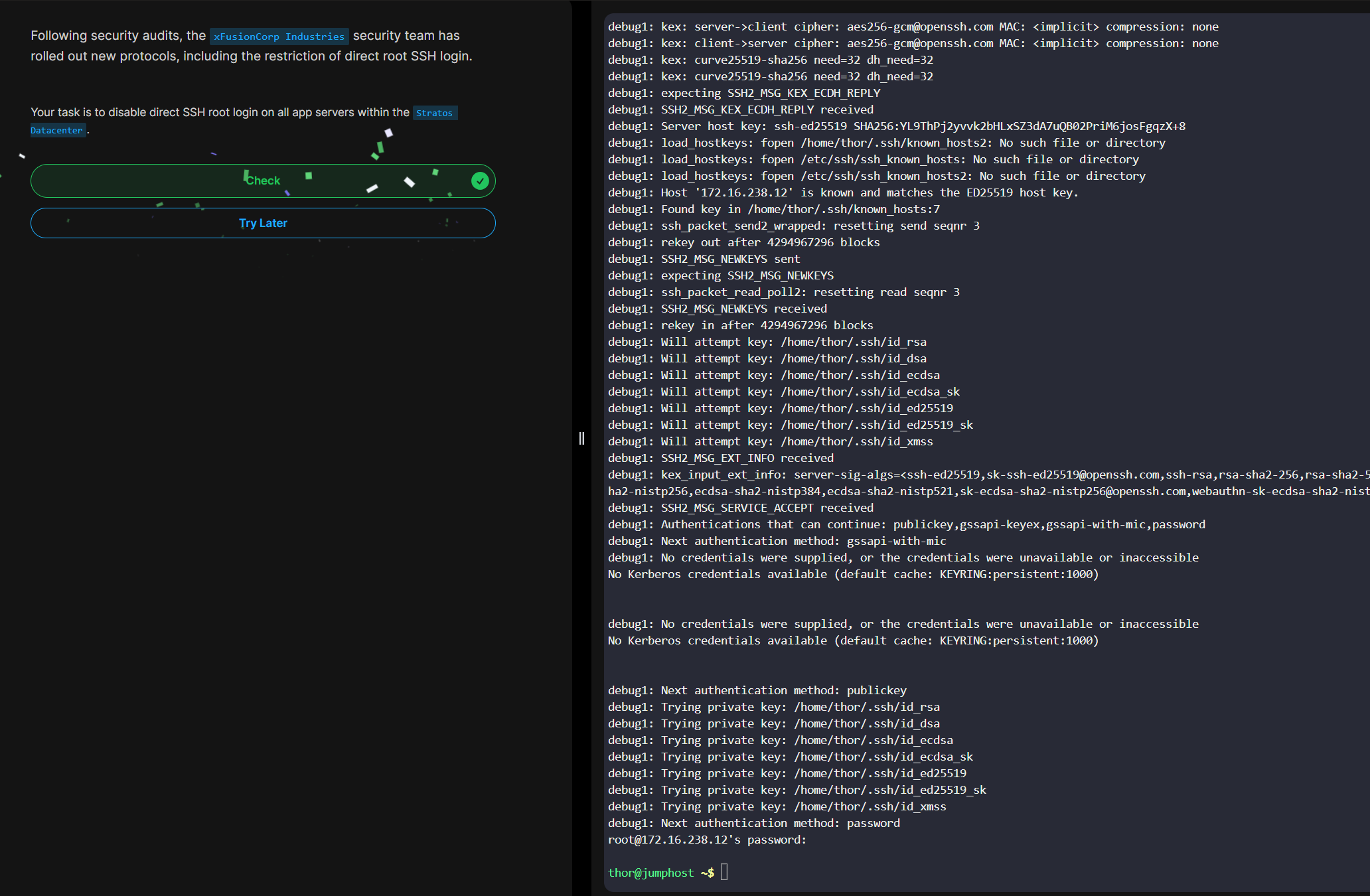1370x896 pixels.
Task: Click the 'Host 172.16.238.12 is known' line
Action: (843, 192)
